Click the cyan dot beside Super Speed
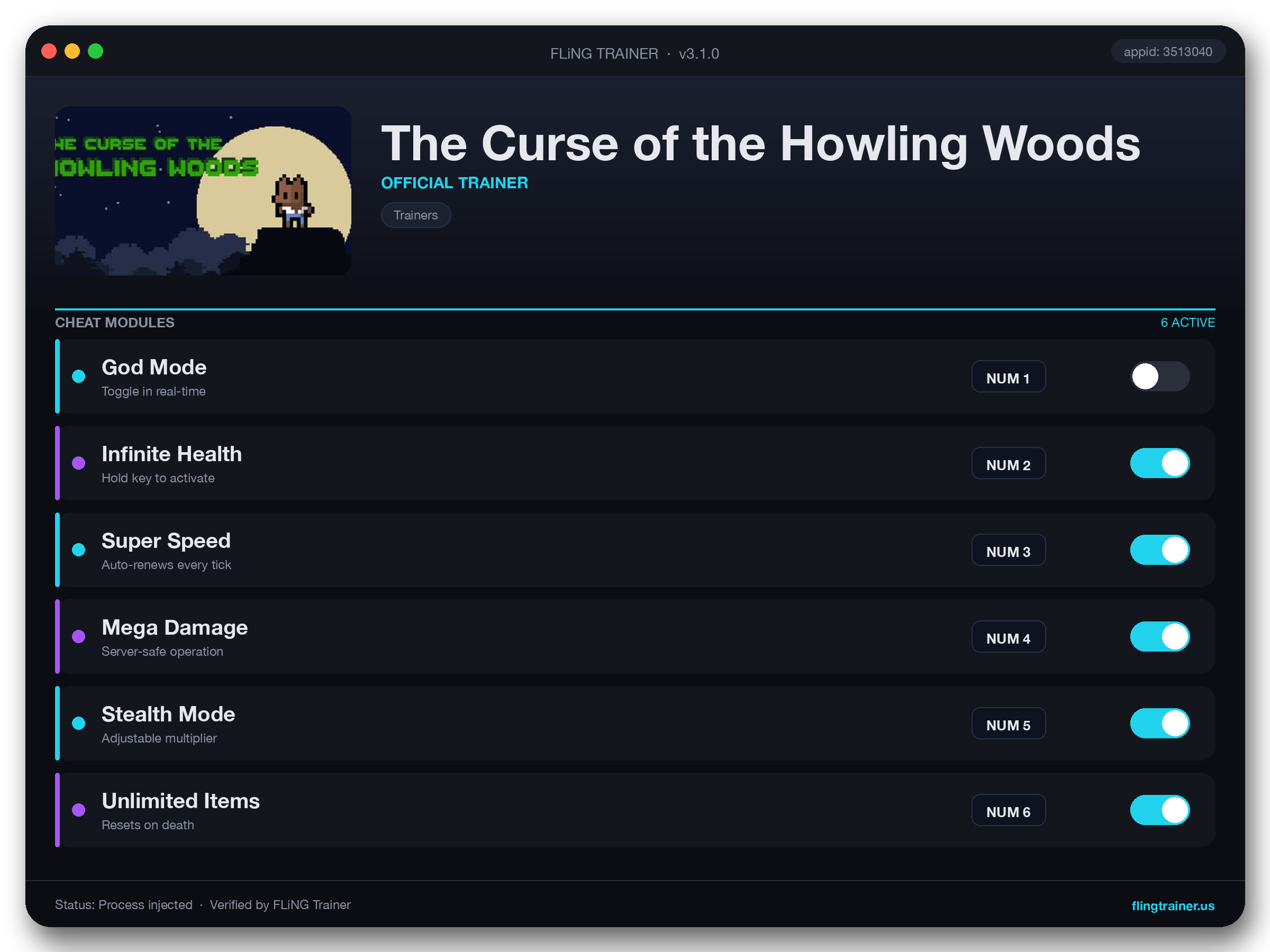Viewport: 1270px width, 952px height. point(79,550)
